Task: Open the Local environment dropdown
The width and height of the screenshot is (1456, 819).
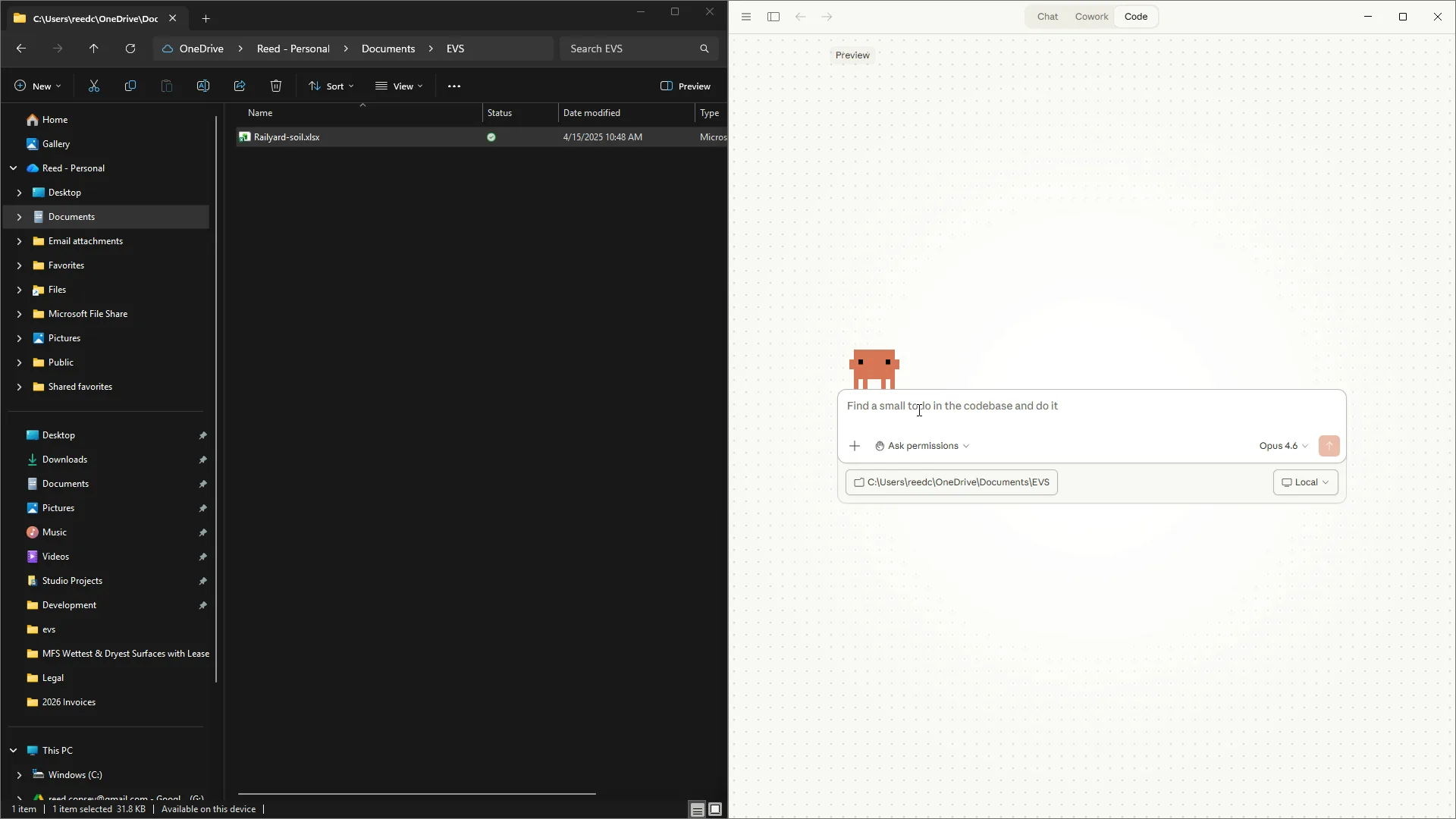Action: pyautogui.click(x=1305, y=482)
